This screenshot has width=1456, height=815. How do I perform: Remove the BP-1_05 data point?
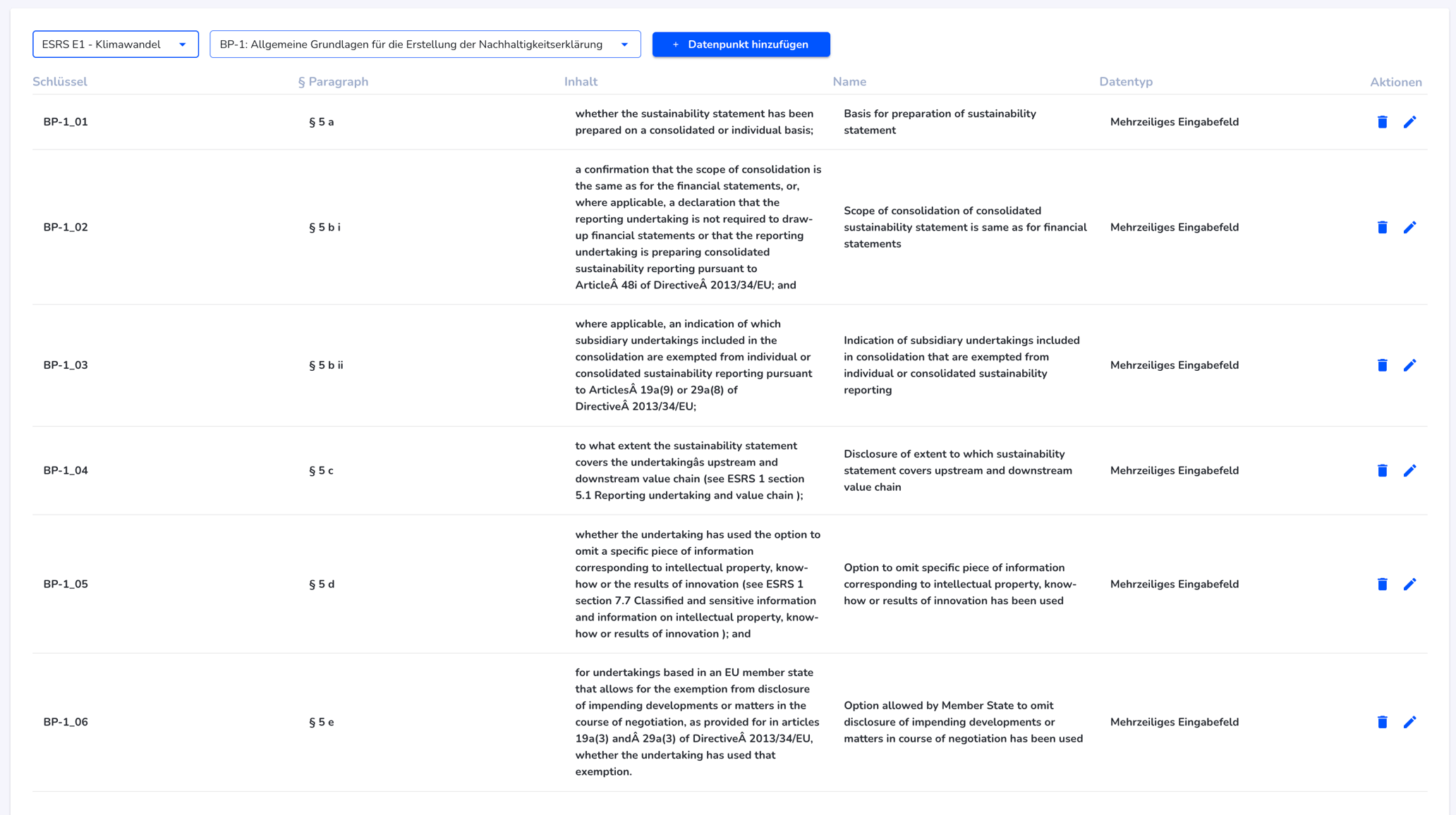[1382, 584]
